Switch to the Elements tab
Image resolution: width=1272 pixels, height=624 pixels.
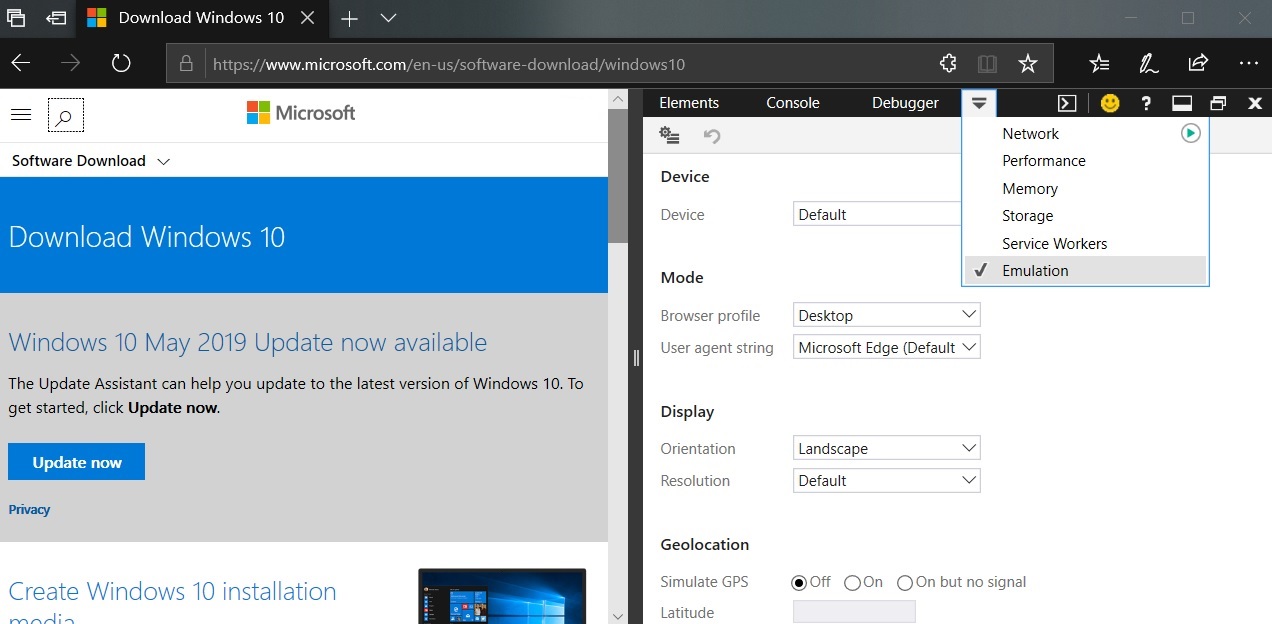tap(689, 103)
